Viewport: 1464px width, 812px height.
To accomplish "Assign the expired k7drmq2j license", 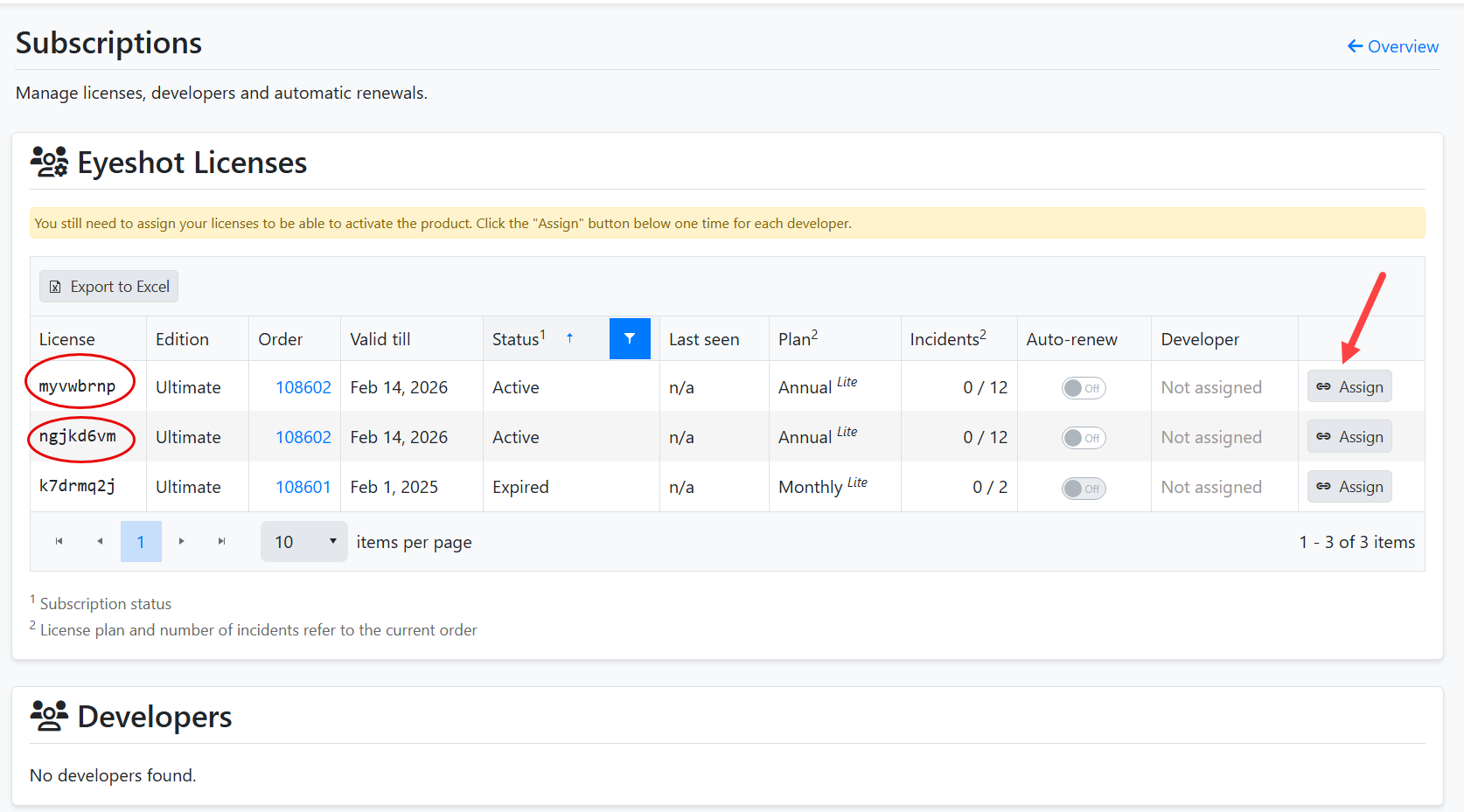I will tap(1349, 486).
